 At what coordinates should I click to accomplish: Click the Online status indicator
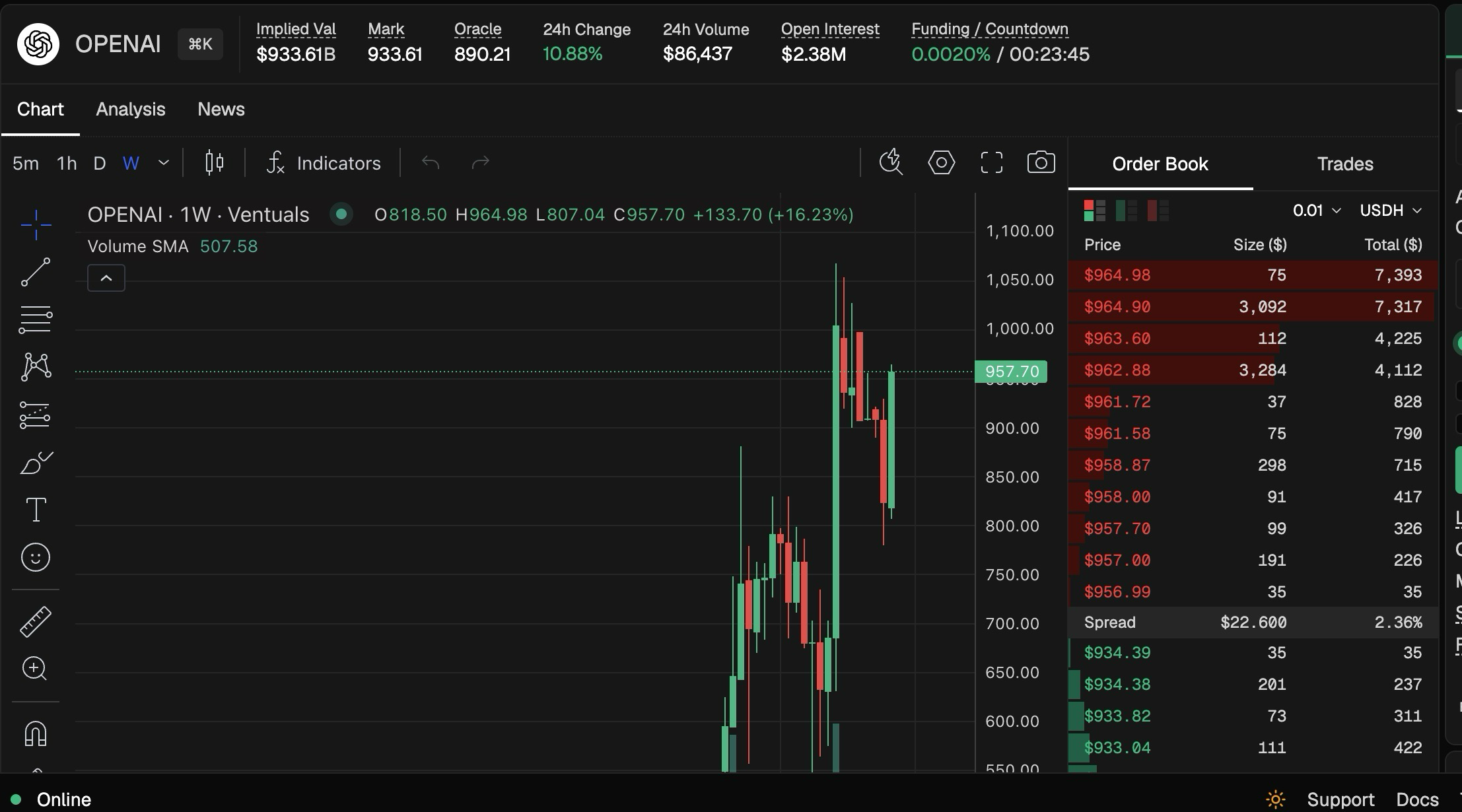(52, 799)
